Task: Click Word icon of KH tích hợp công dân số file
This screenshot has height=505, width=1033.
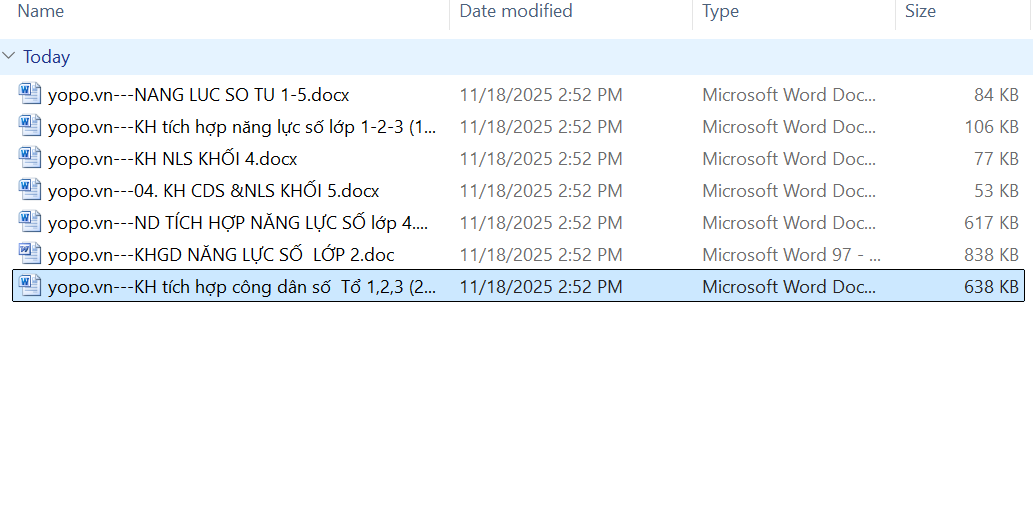Action: coord(30,287)
